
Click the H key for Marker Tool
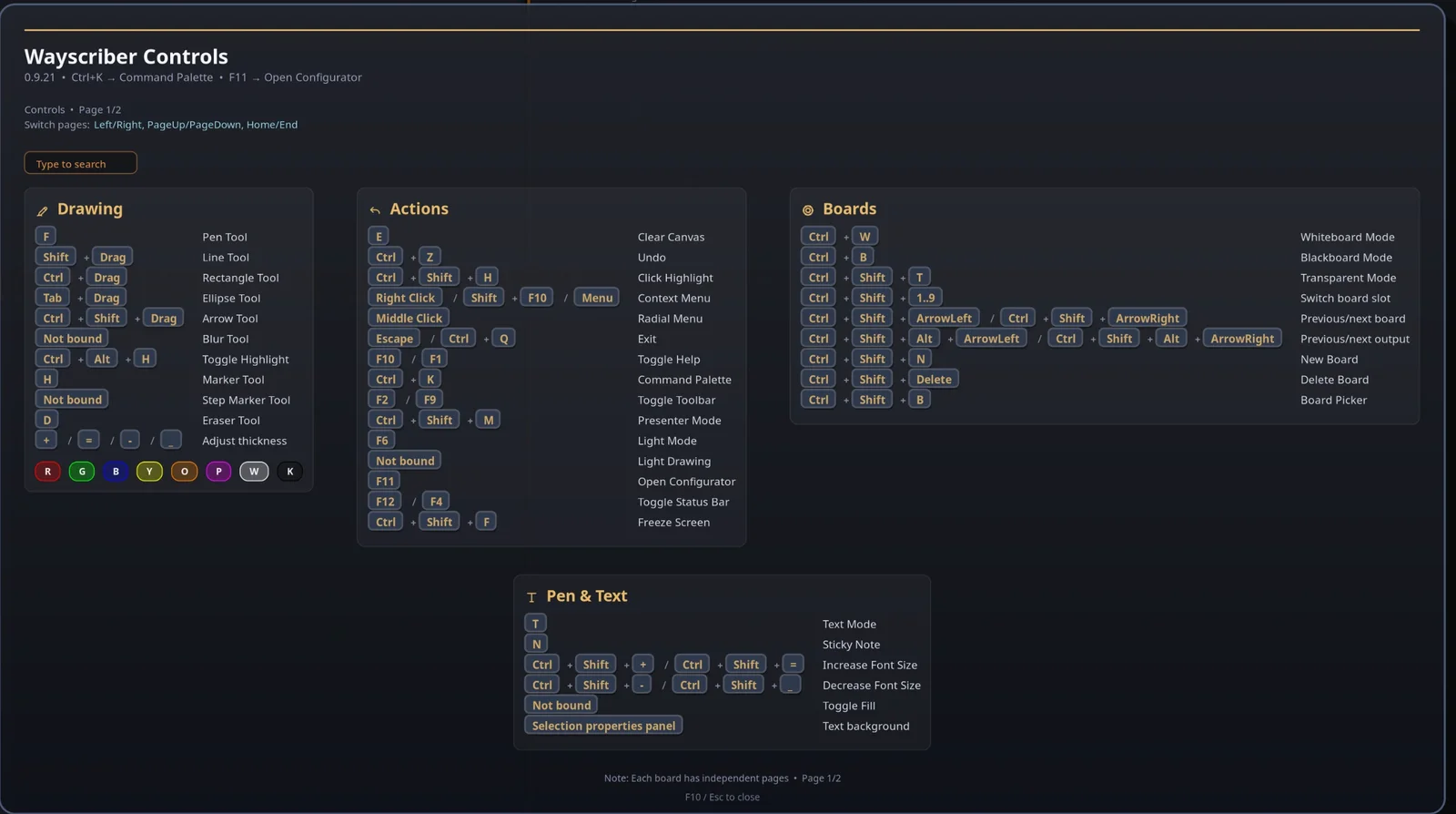tap(46, 379)
